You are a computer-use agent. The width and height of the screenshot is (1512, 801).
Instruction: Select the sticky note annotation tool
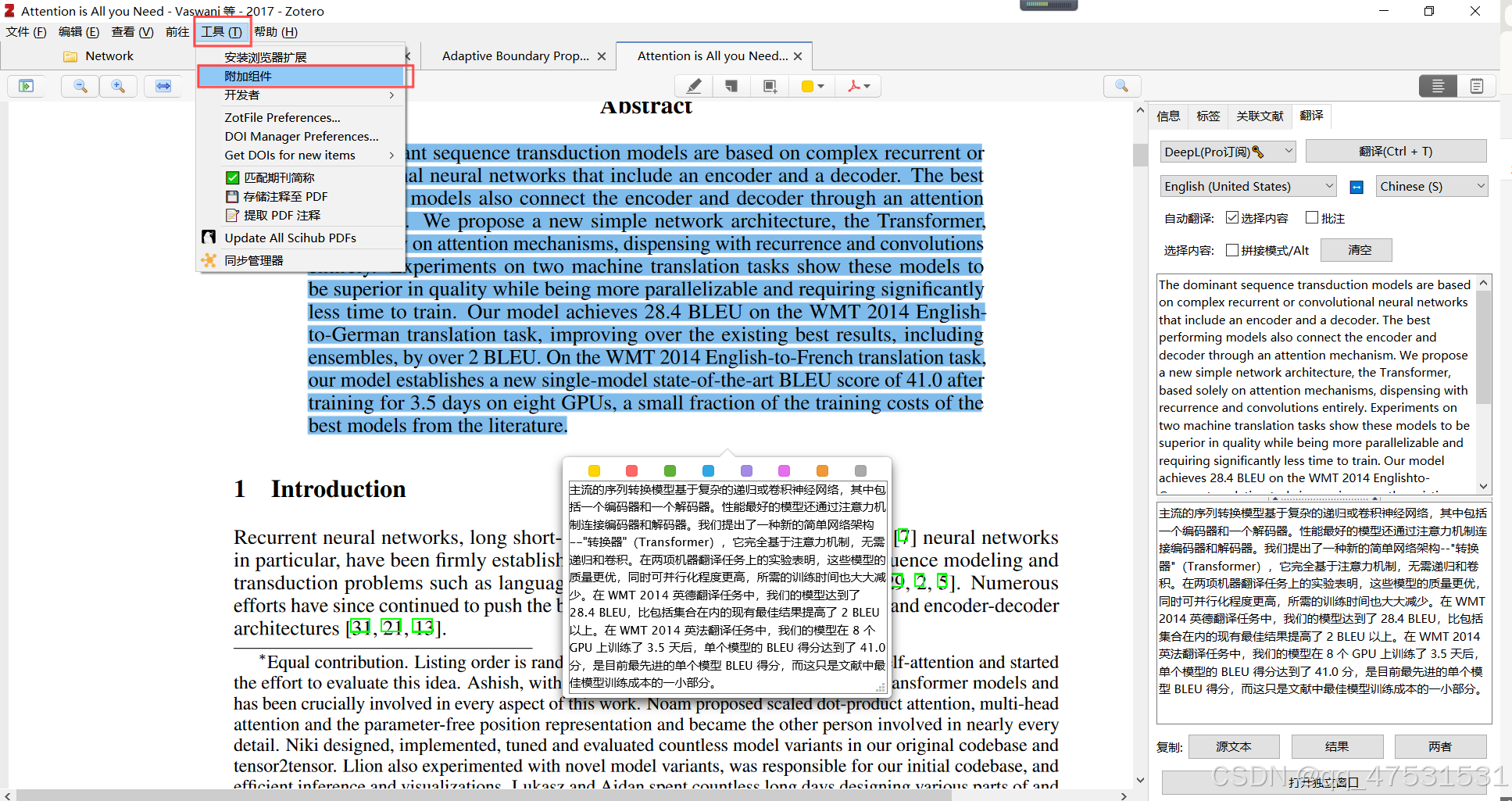(x=731, y=86)
